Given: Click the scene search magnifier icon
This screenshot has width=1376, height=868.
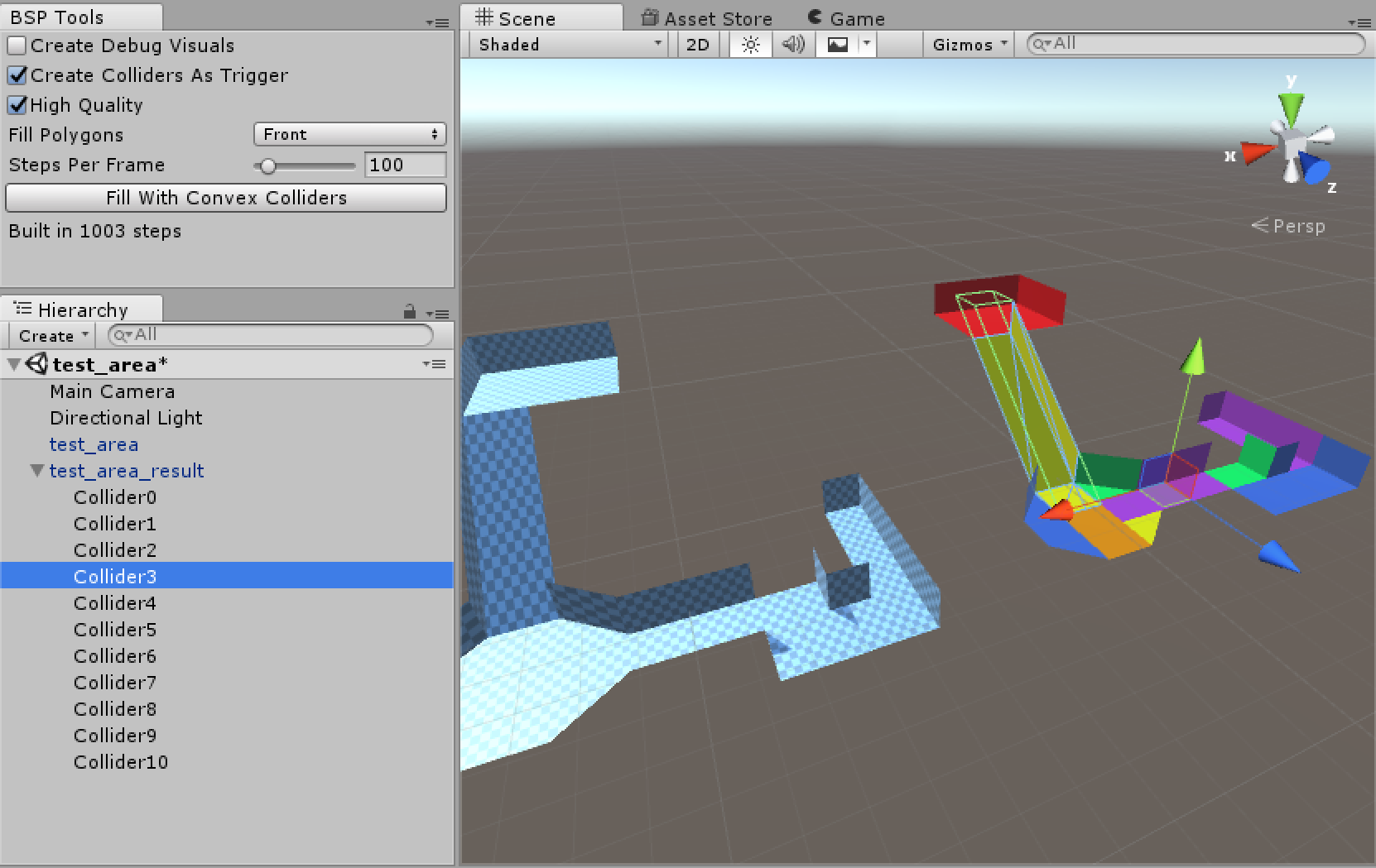Looking at the screenshot, I should 1041,44.
